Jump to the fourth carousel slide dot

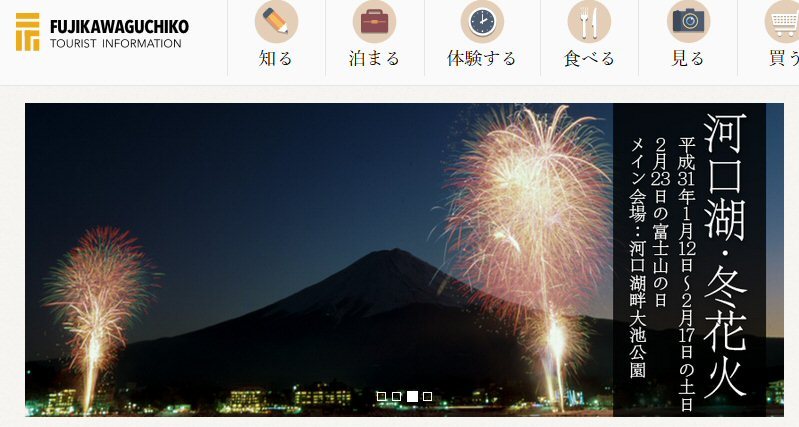pyautogui.click(x=428, y=397)
